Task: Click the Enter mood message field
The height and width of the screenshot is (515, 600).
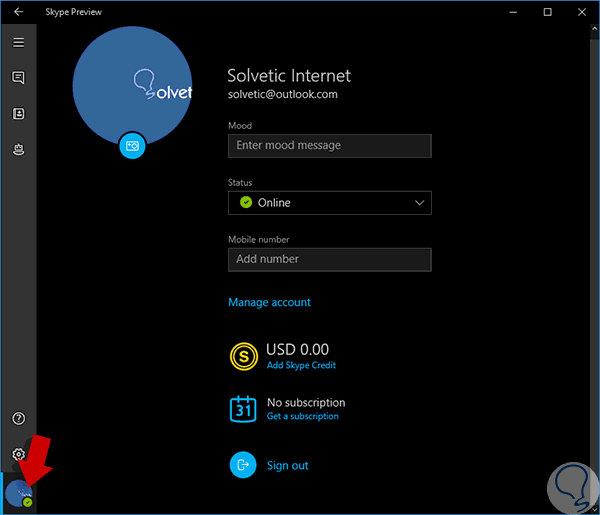Action: click(x=330, y=146)
